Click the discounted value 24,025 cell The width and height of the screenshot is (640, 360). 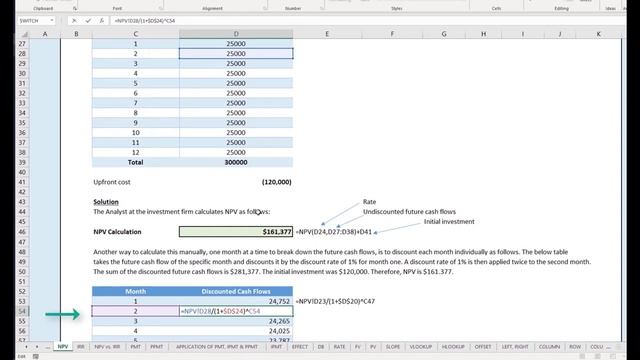236,331
